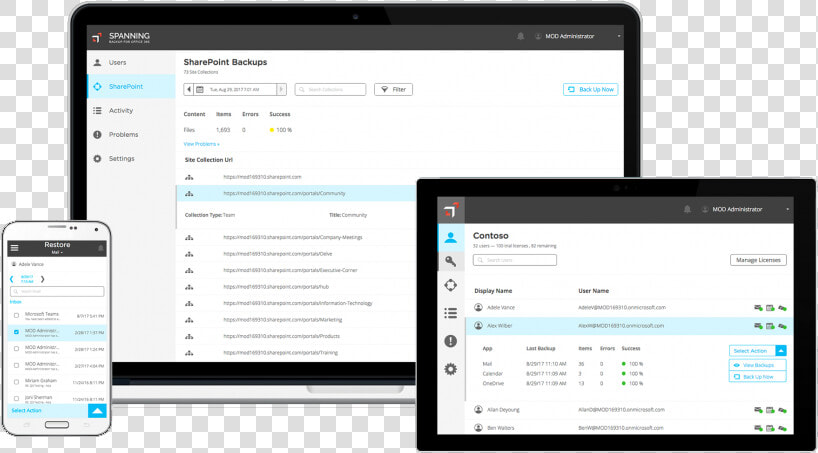Focus Search Collections field on laptop
The width and height of the screenshot is (818, 453).
point(330,90)
